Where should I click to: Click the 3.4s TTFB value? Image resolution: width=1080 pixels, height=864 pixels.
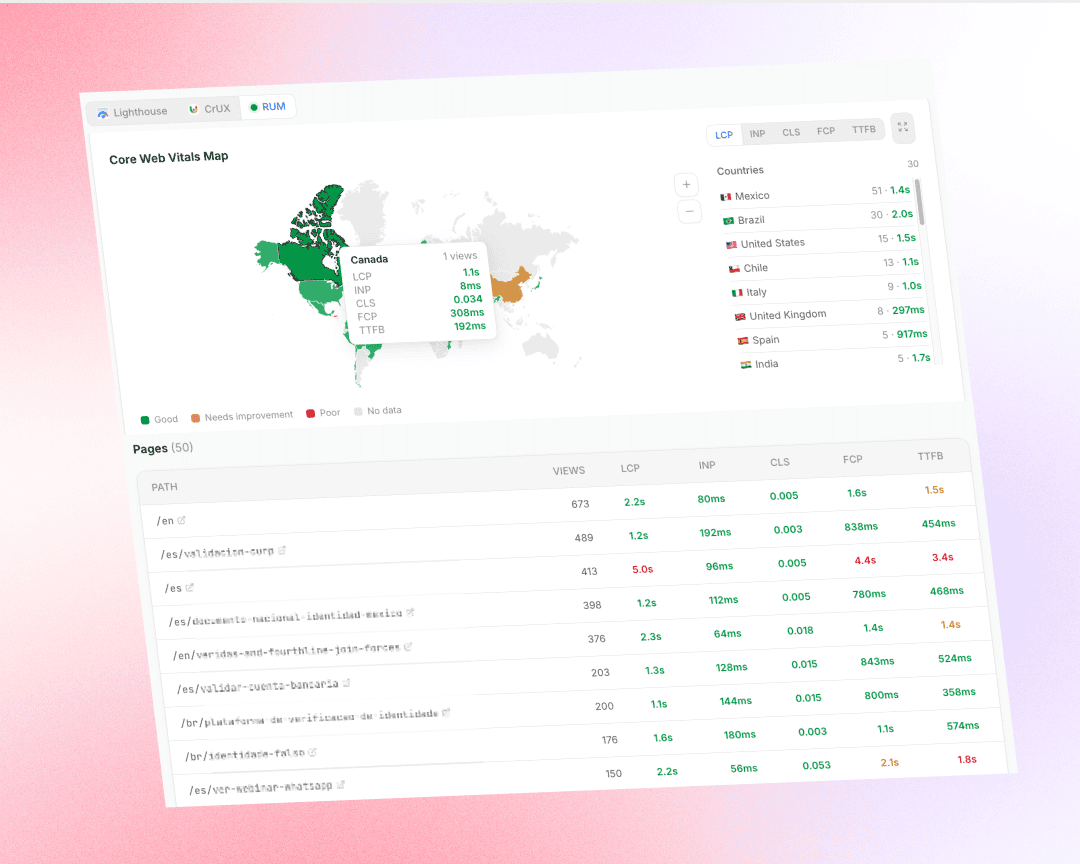(942, 557)
